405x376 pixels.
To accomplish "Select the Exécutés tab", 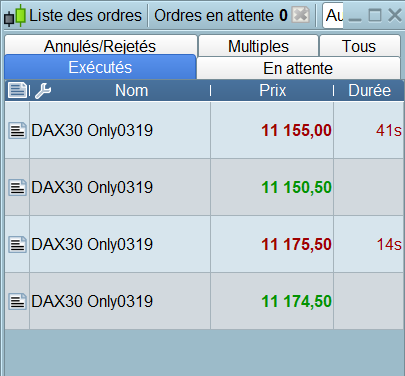I will [100, 67].
